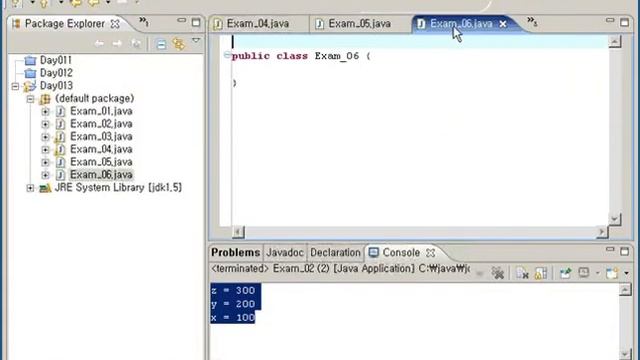Select JRE System Library [jdk1.5]
640x360 pixels.
click(118, 187)
